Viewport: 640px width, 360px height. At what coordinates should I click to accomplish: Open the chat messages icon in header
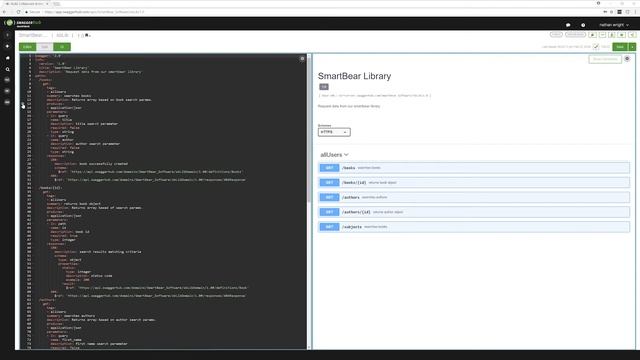pos(568,25)
